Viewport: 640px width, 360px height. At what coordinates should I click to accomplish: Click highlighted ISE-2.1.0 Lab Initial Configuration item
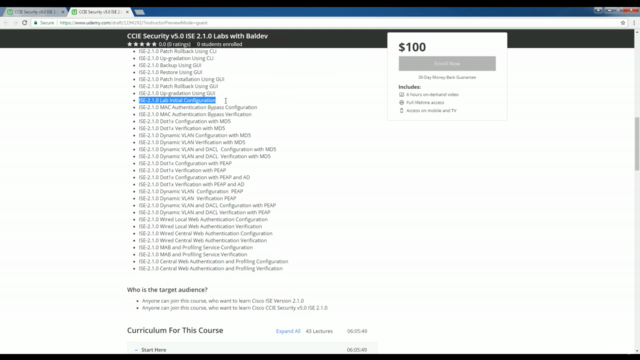coord(177,100)
